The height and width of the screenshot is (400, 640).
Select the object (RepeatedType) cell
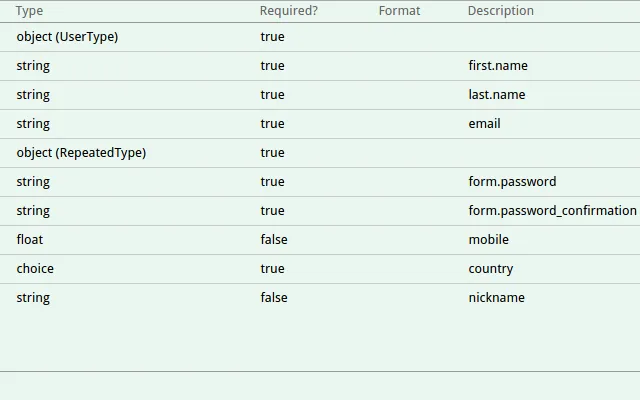[x=81, y=153]
